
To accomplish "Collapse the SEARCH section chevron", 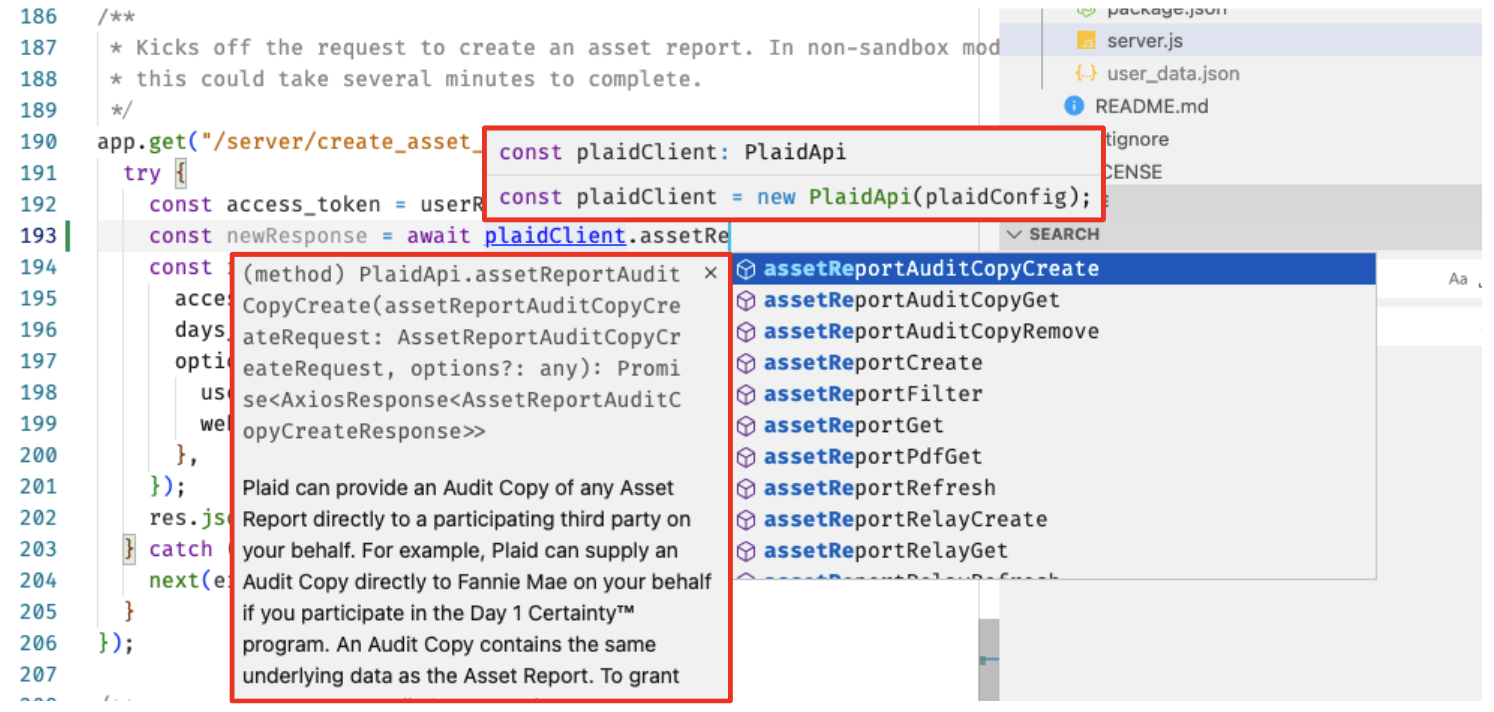I will [x=1014, y=234].
